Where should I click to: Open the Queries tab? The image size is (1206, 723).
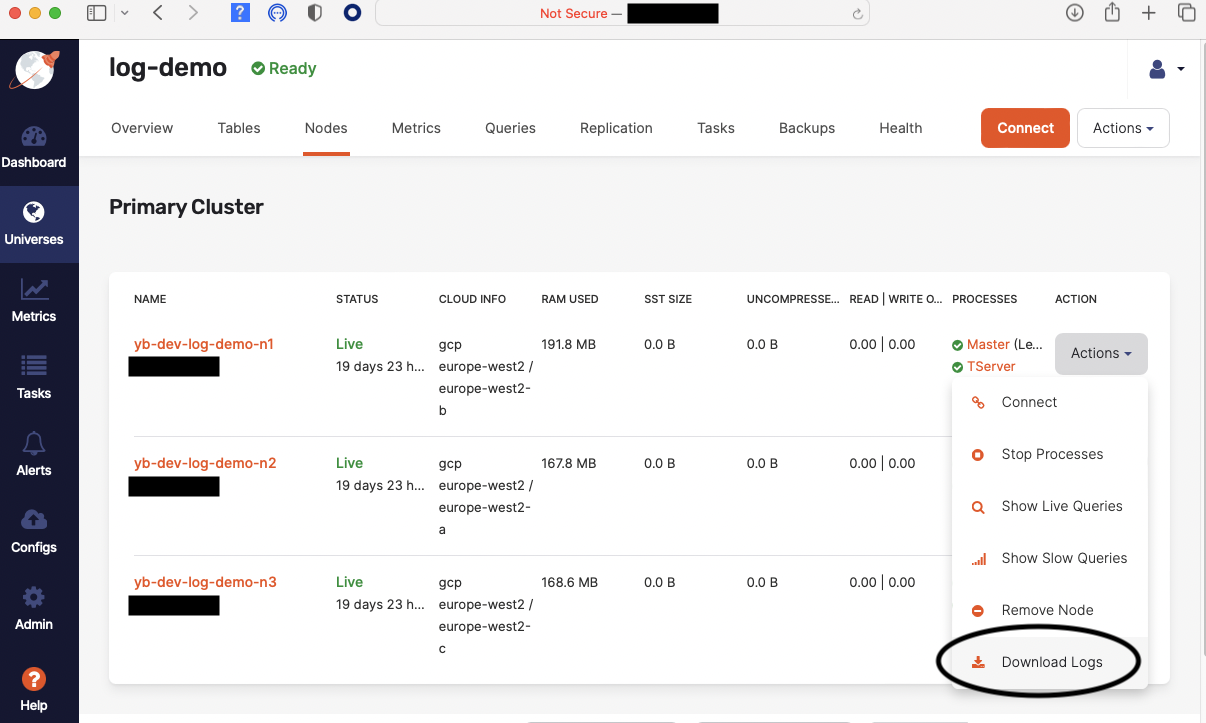click(510, 128)
